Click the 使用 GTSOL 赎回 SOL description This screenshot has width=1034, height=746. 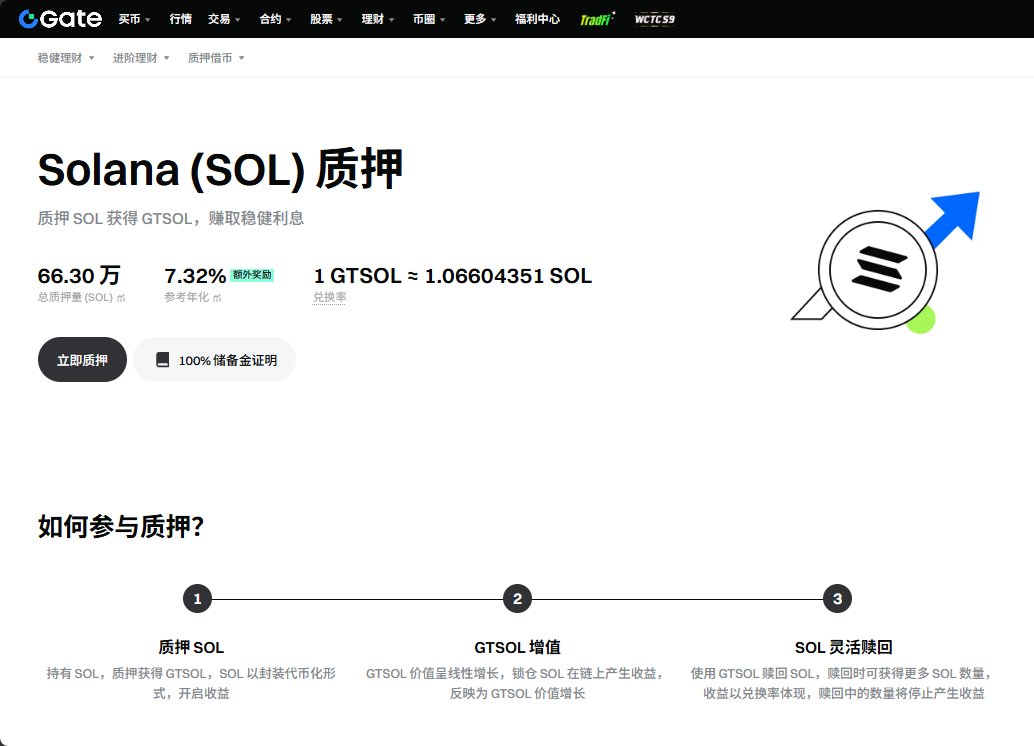point(843,683)
